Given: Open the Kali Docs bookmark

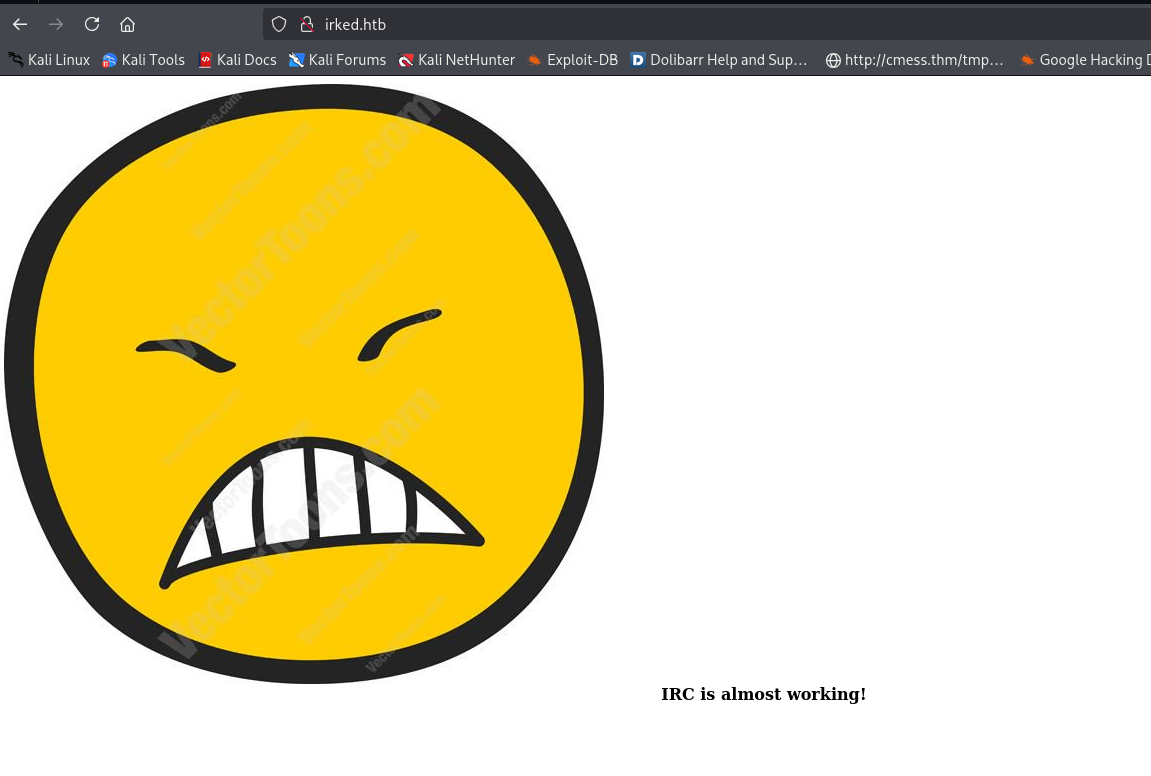Looking at the screenshot, I should point(238,60).
